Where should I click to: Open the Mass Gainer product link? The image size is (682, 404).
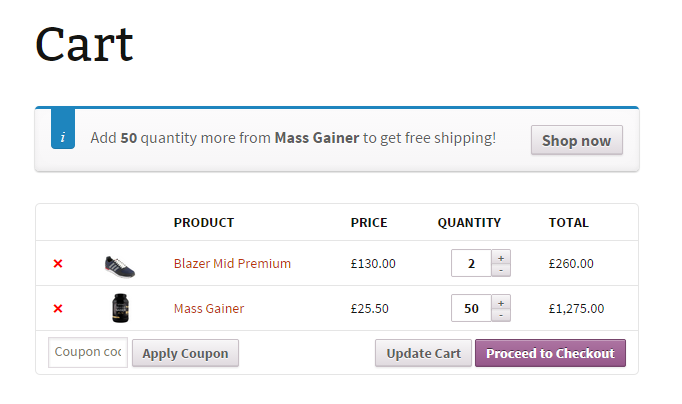[209, 309]
